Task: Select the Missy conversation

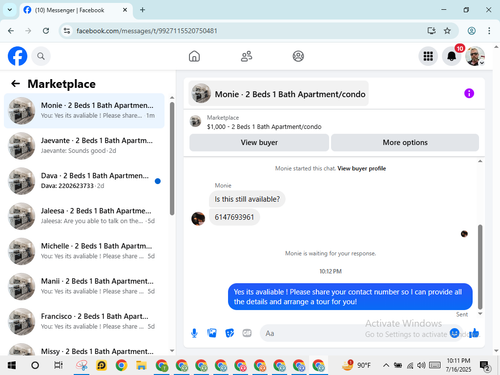Action: (x=84, y=349)
